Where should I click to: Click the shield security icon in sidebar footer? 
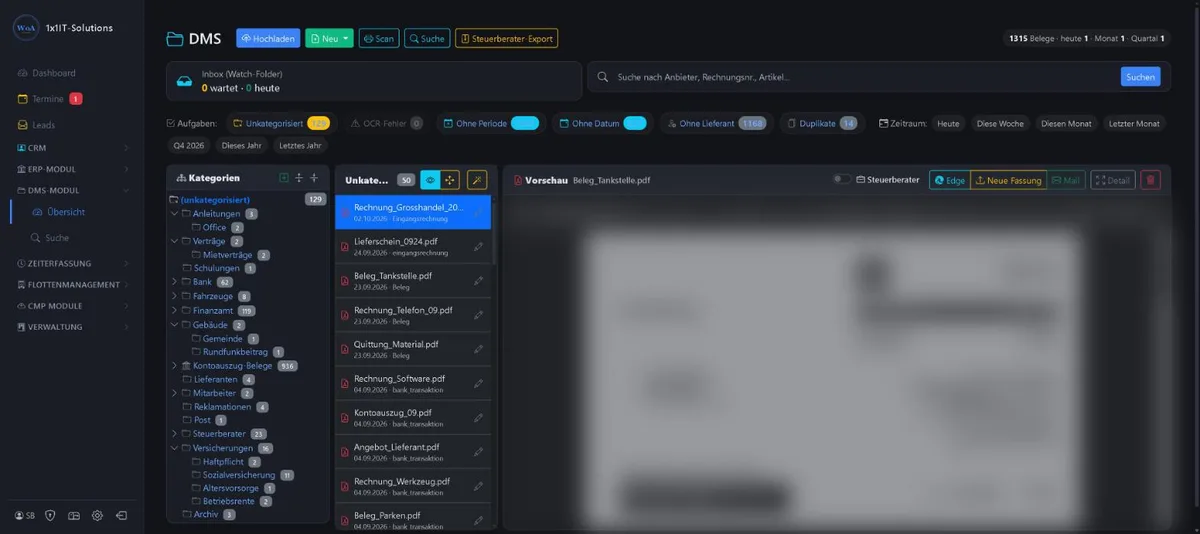[x=50, y=515]
